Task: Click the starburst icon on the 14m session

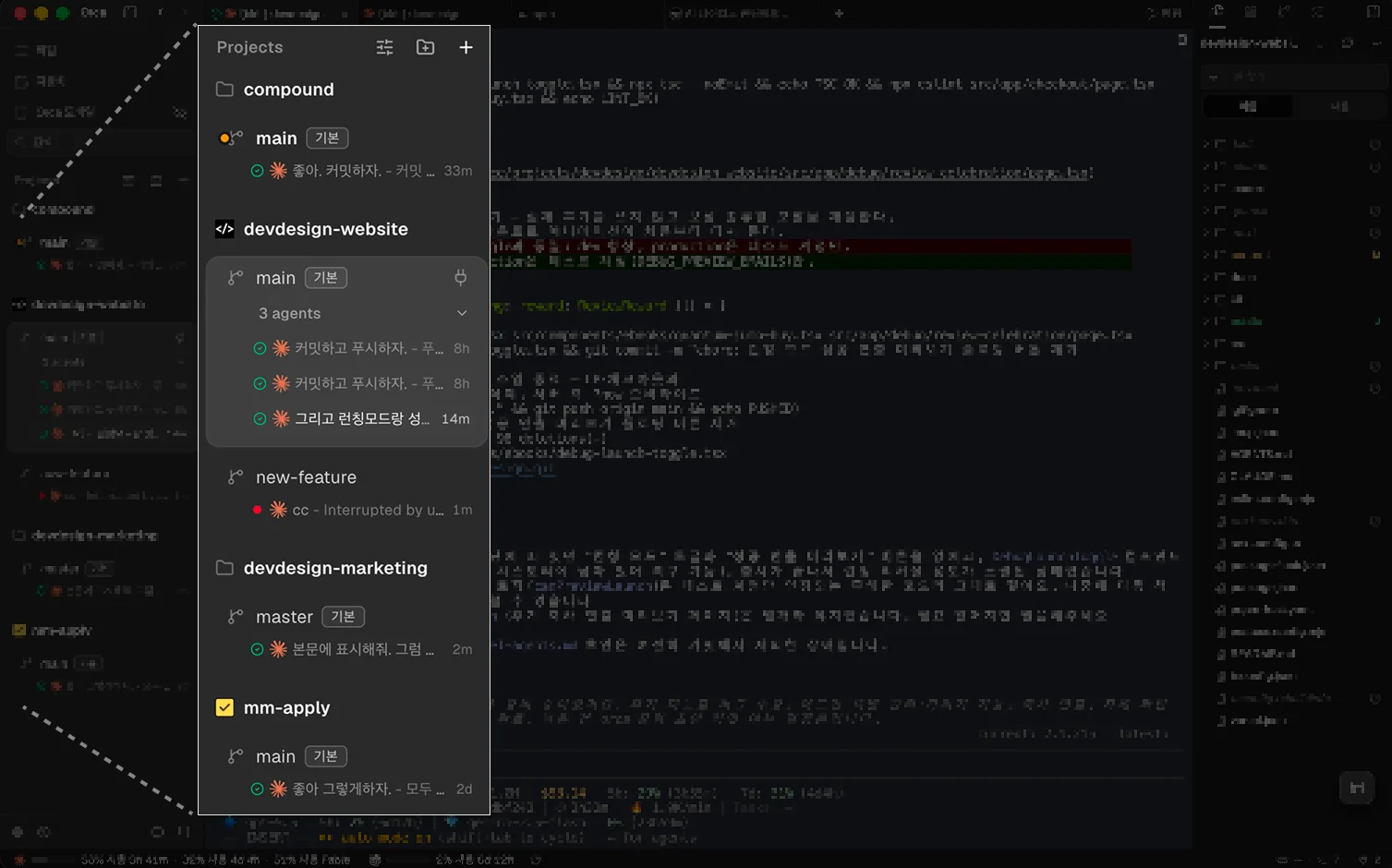Action: (281, 418)
